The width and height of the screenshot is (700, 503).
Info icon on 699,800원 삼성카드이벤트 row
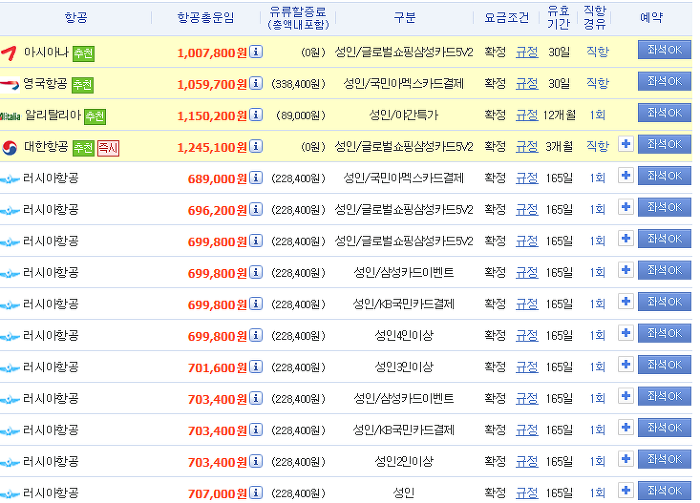[256, 272]
